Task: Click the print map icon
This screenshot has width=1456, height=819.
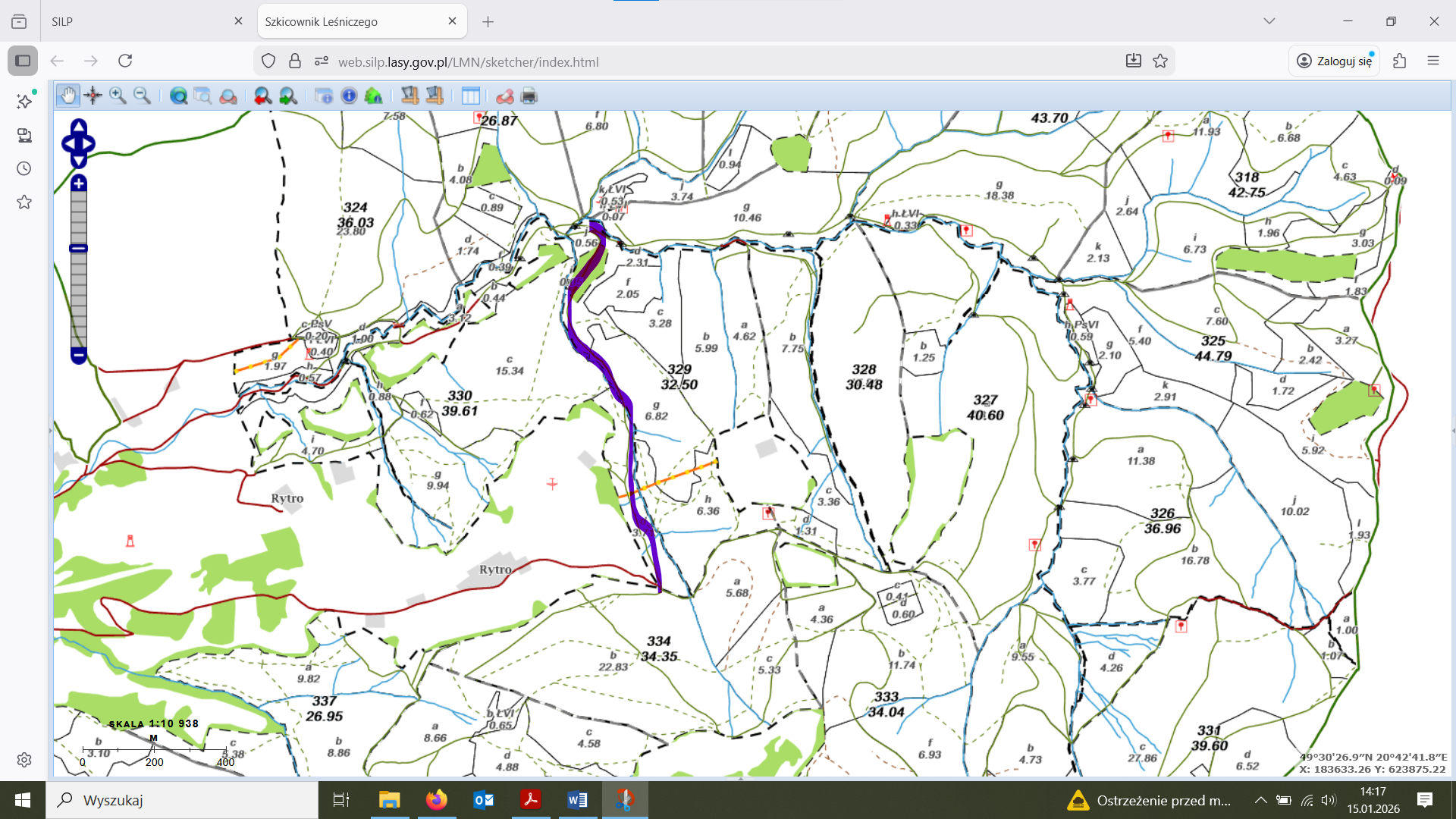Action: click(529, 96)
